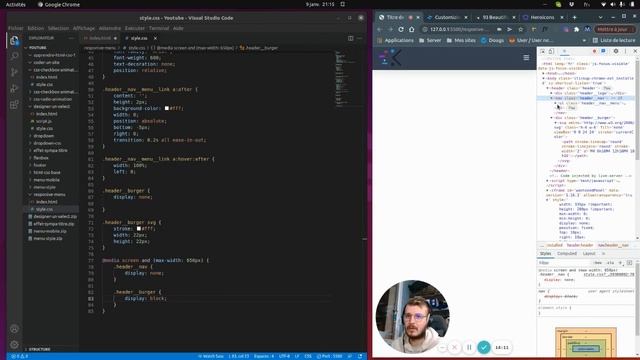Open the Extensions view in VS Code
The width and height of the screenshot is (640, 360).
(x=14, y=104)
